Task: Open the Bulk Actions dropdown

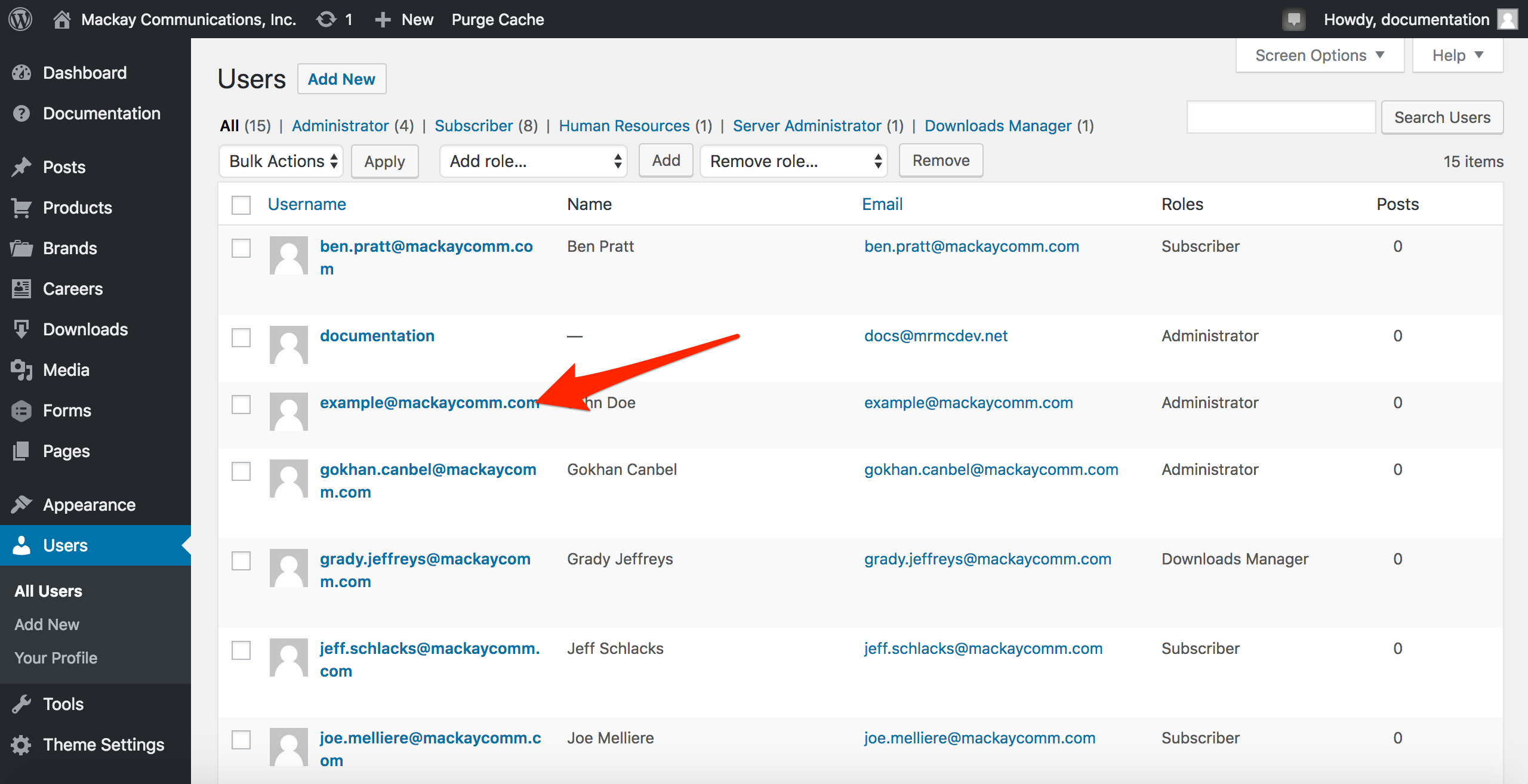Action: (281, 161)
